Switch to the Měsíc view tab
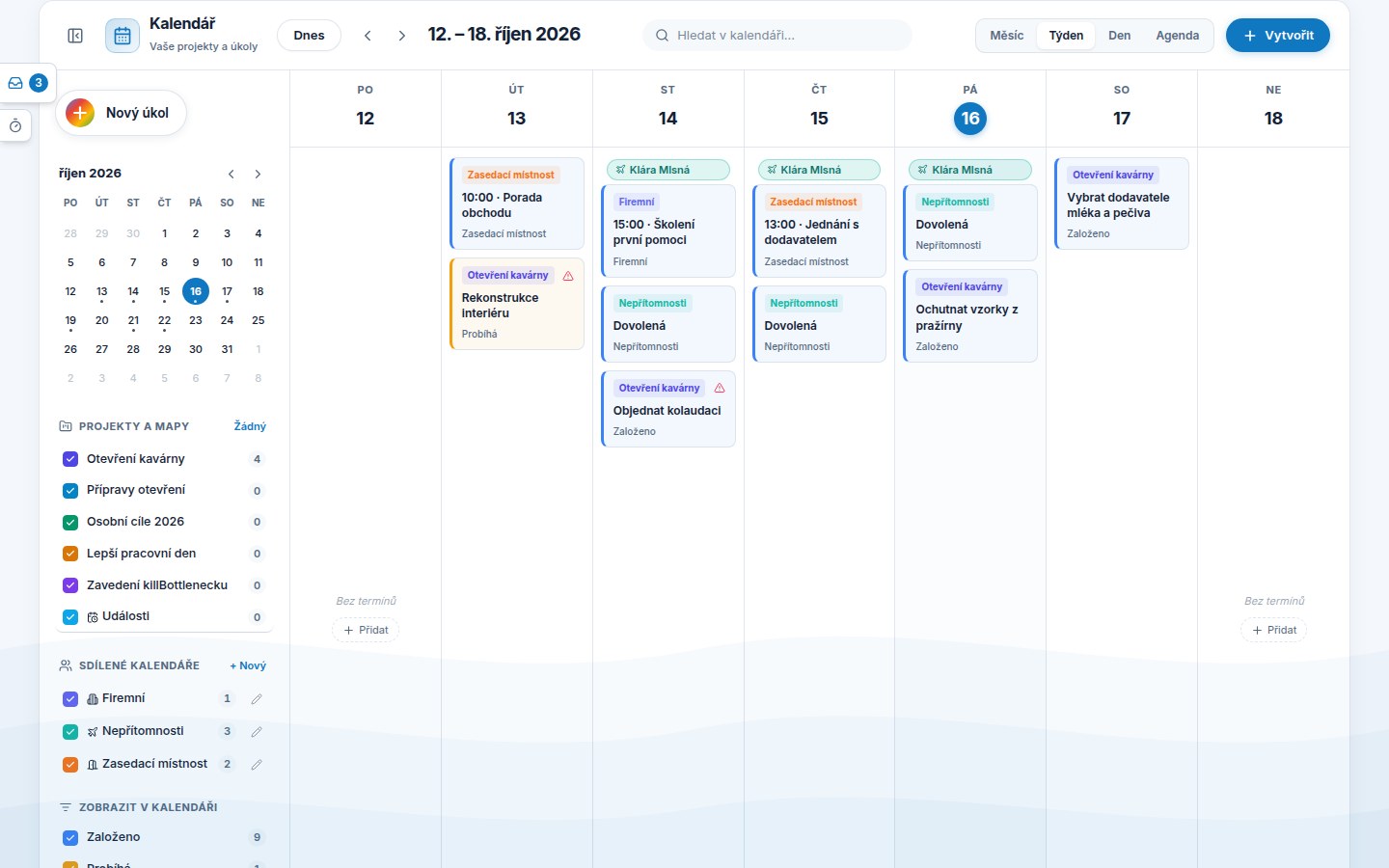Screen dimensions: 1389x868 coord(1007,36)
